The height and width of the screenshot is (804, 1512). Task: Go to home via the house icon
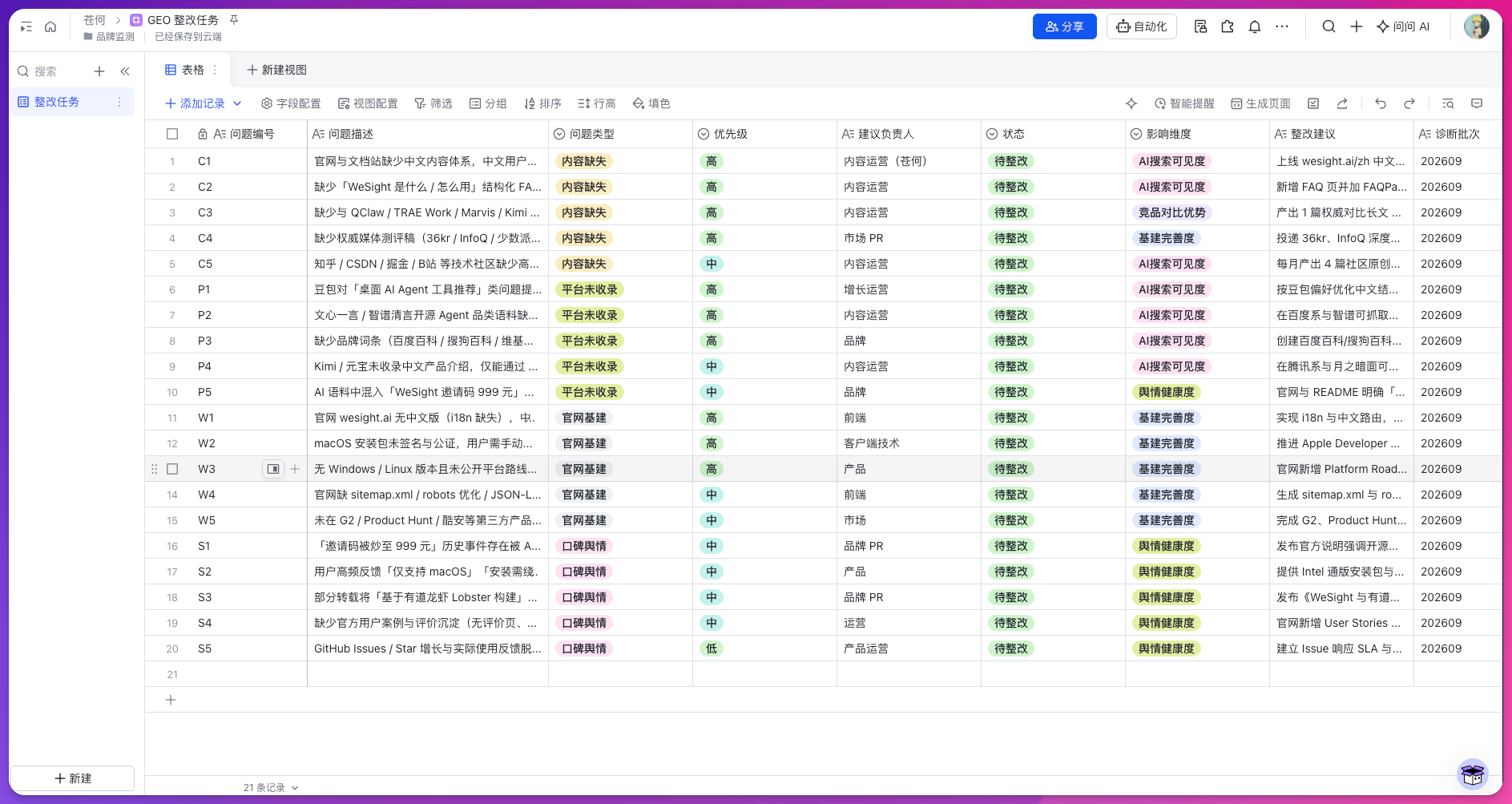point(50,26)
